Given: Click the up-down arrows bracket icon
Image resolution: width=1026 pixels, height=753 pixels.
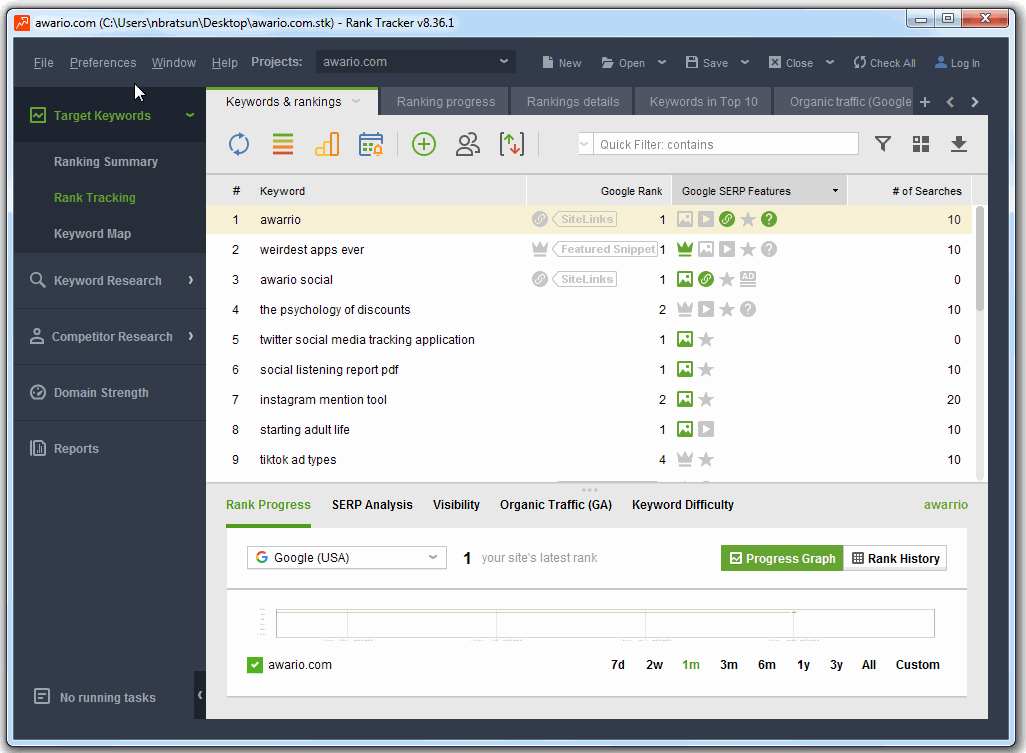Looking at the screenshot, I should (x=512, y=144).
